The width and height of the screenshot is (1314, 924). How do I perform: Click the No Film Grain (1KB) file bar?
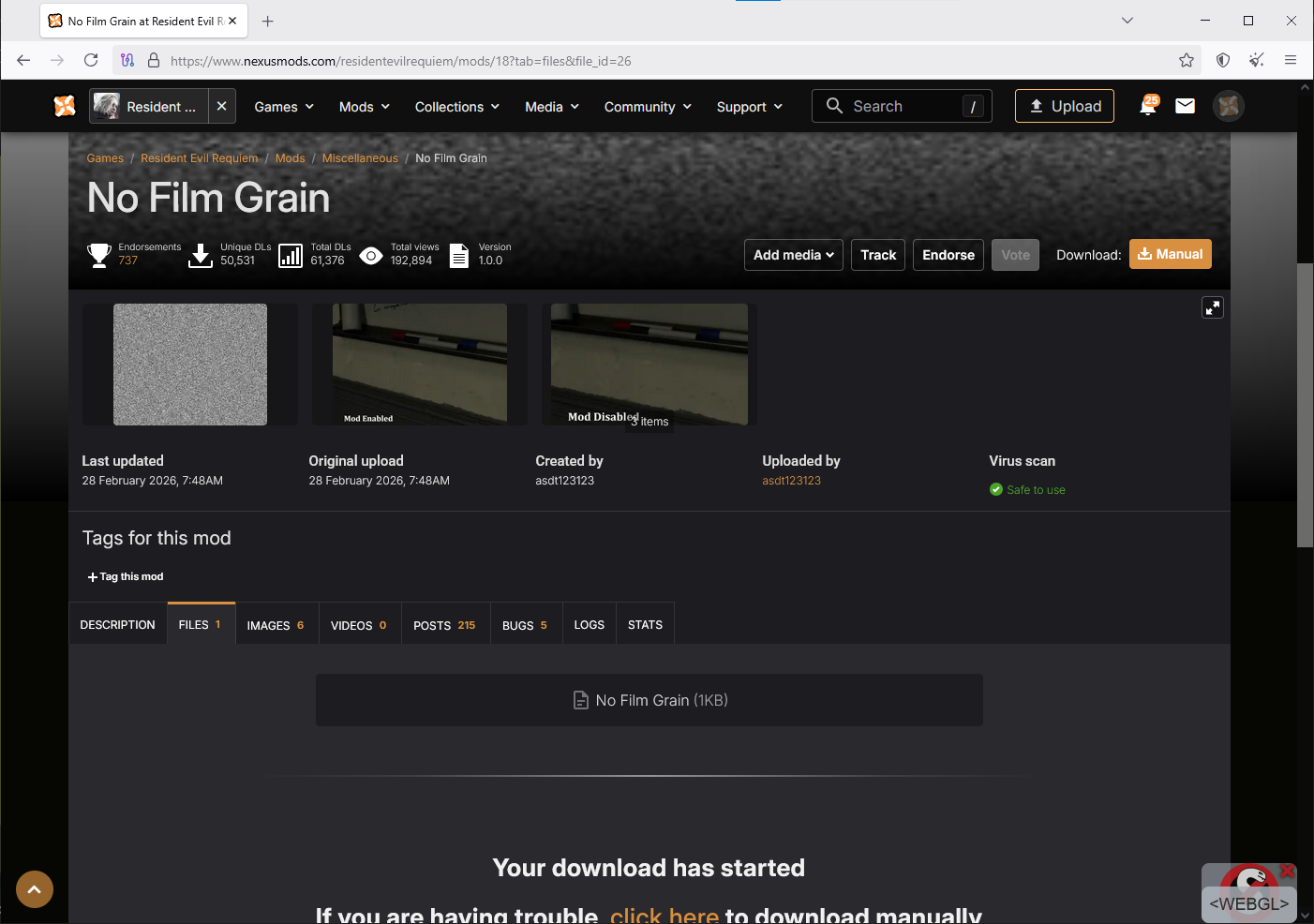650,700
